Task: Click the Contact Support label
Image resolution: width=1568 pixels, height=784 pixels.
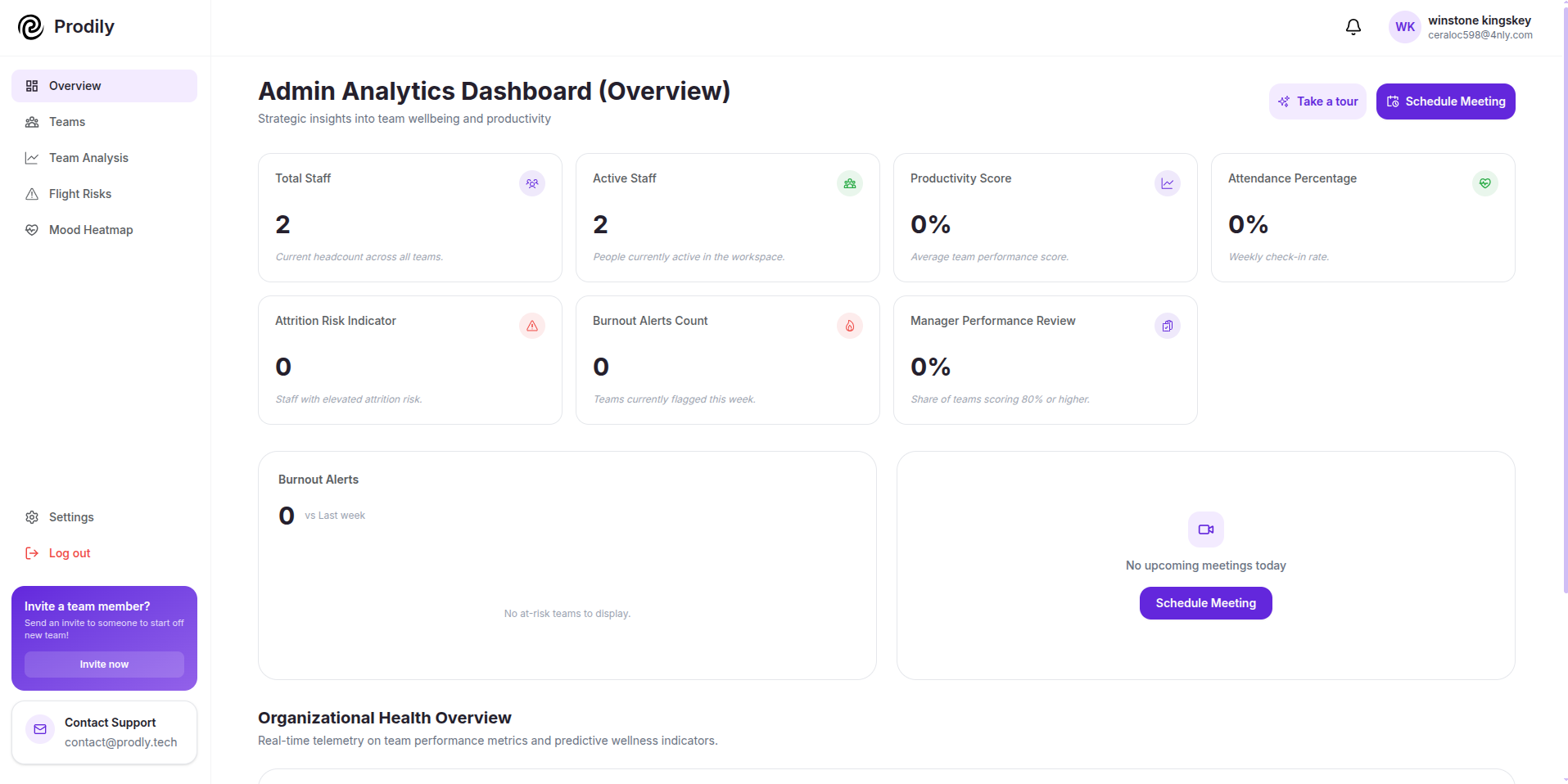Action: (x=110, y=723)
